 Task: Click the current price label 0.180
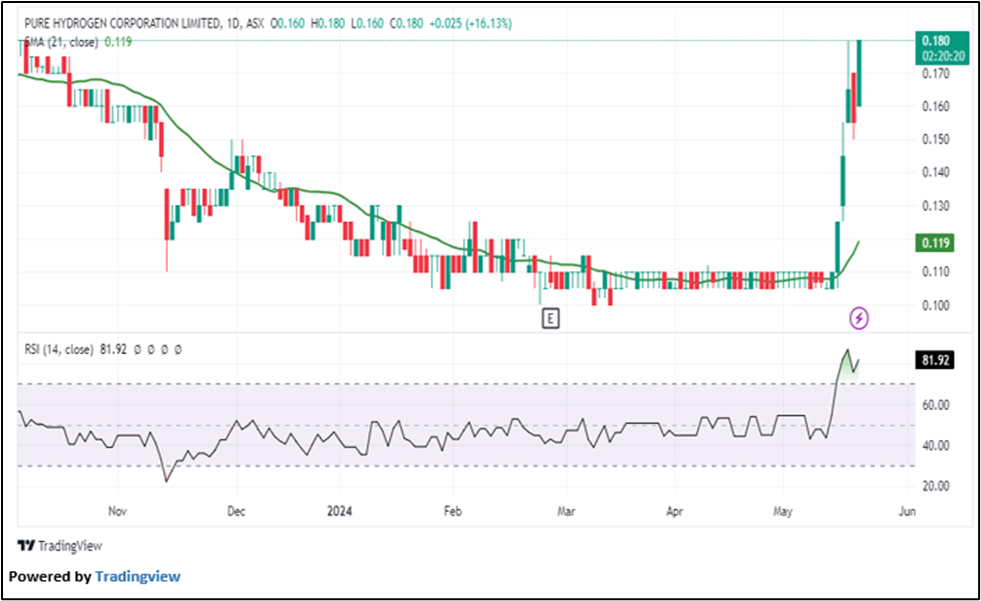click(x=943, y=48)
